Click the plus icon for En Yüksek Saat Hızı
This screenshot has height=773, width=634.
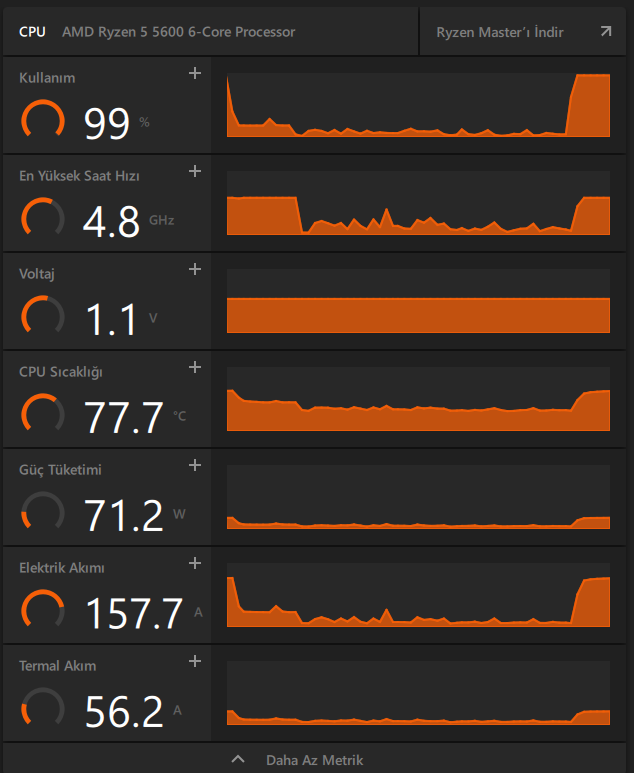195,172
